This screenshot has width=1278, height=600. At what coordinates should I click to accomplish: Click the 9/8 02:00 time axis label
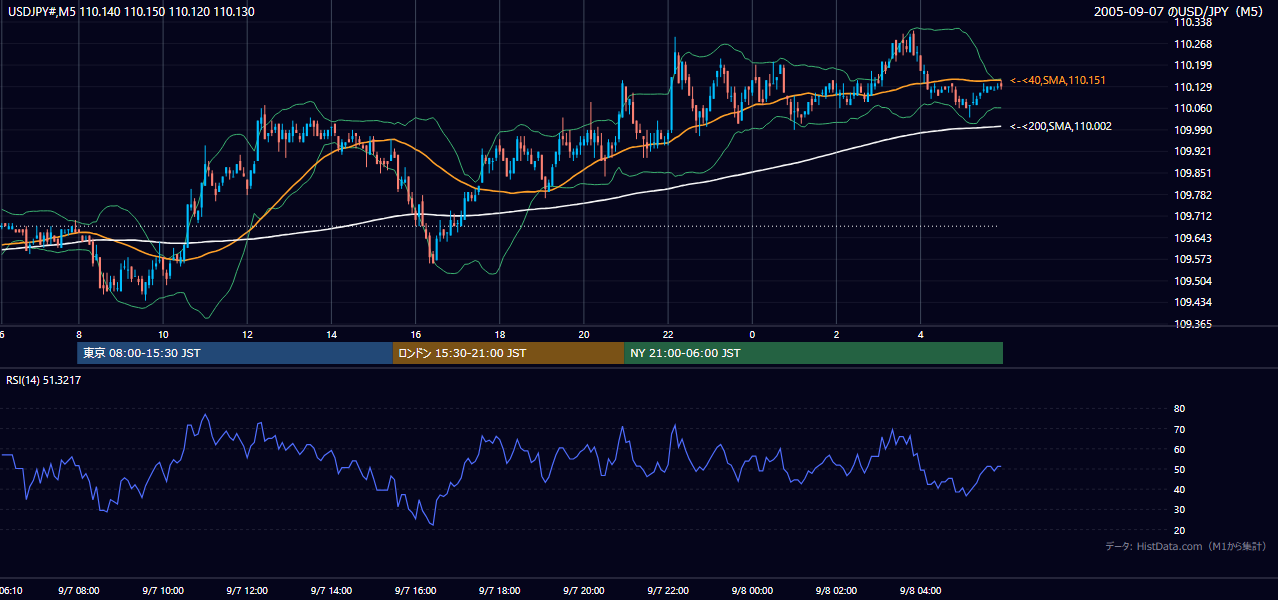pyautogui.click(x=836, y=591)
